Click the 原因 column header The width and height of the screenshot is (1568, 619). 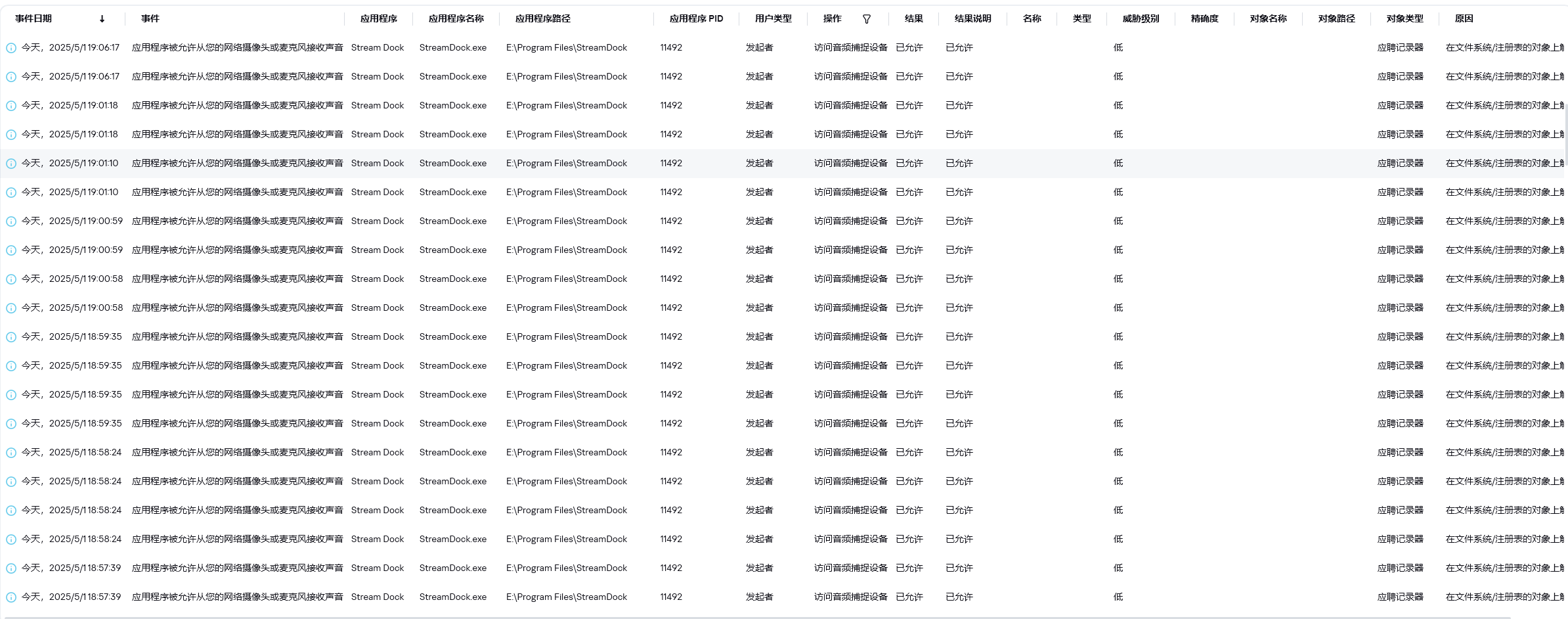click(x=1464, y=18)
